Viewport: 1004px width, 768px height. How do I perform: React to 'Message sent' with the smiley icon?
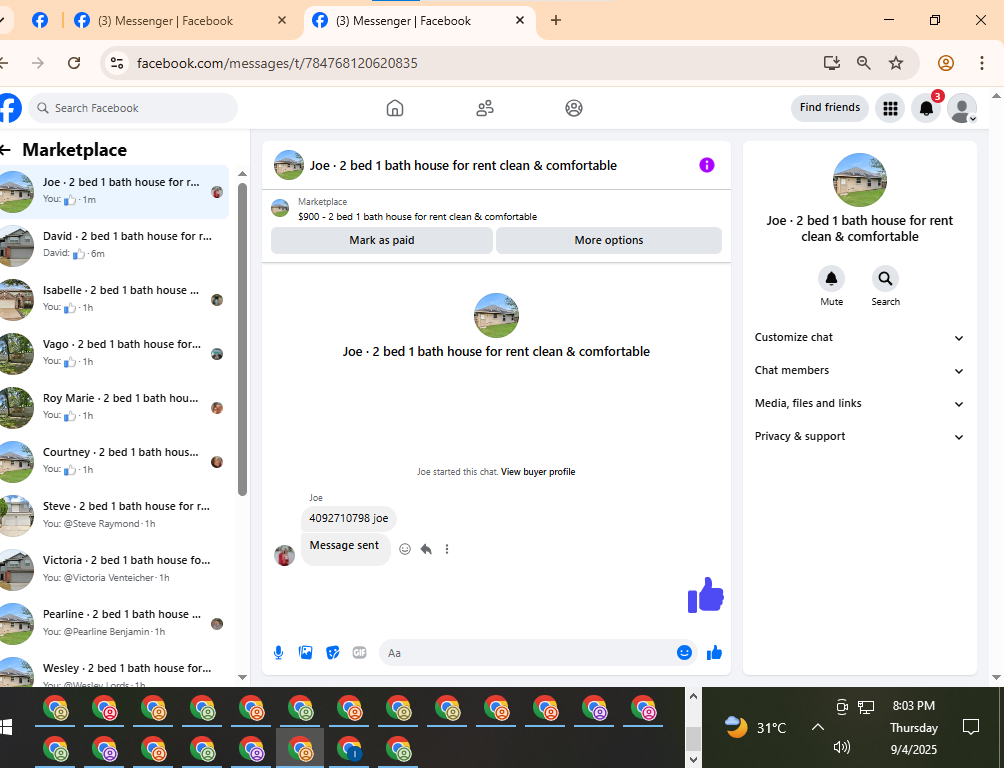point(405,549)
